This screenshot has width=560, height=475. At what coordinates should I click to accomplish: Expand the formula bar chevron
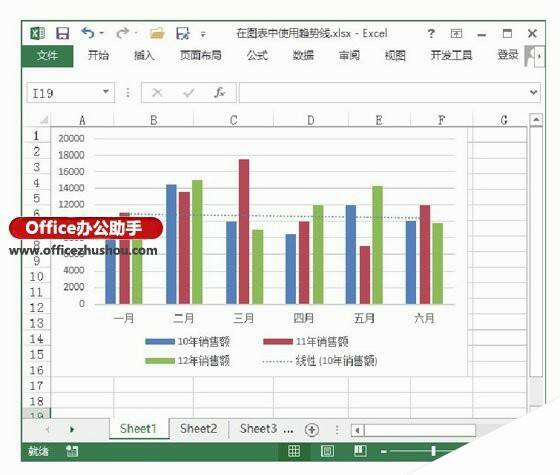pyautogui.click(x=534, y=92)
